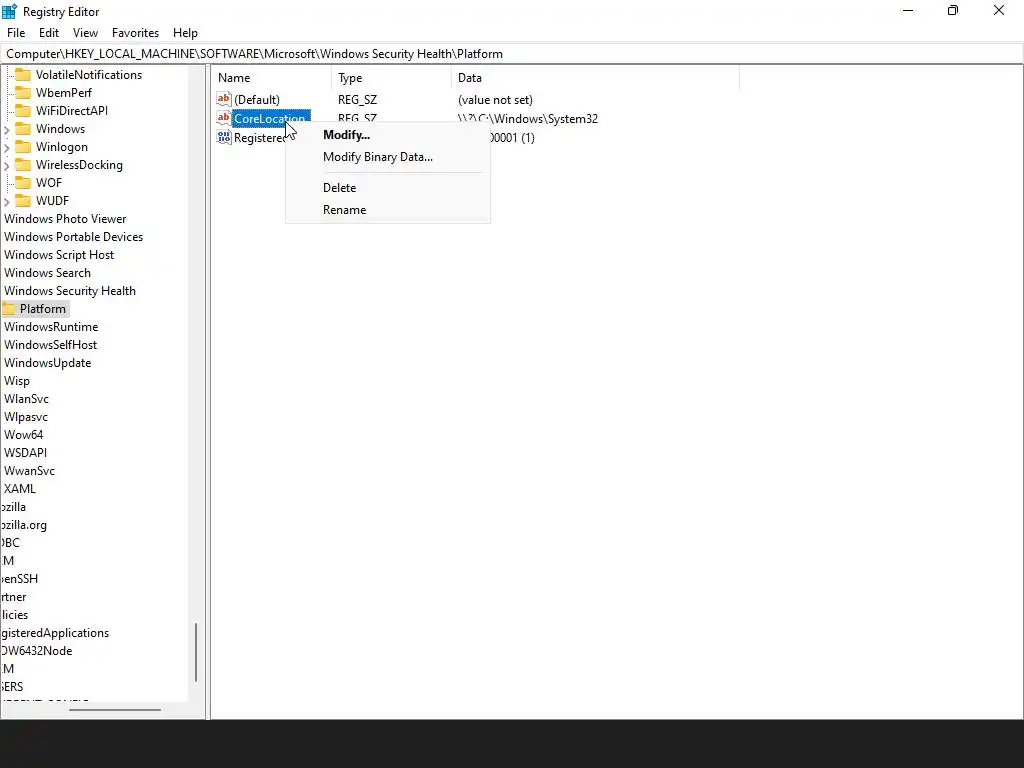1024x768 pixels.
Task: Select the WiFiDirectAPI folder icon
Action: [x=23, y=110]
